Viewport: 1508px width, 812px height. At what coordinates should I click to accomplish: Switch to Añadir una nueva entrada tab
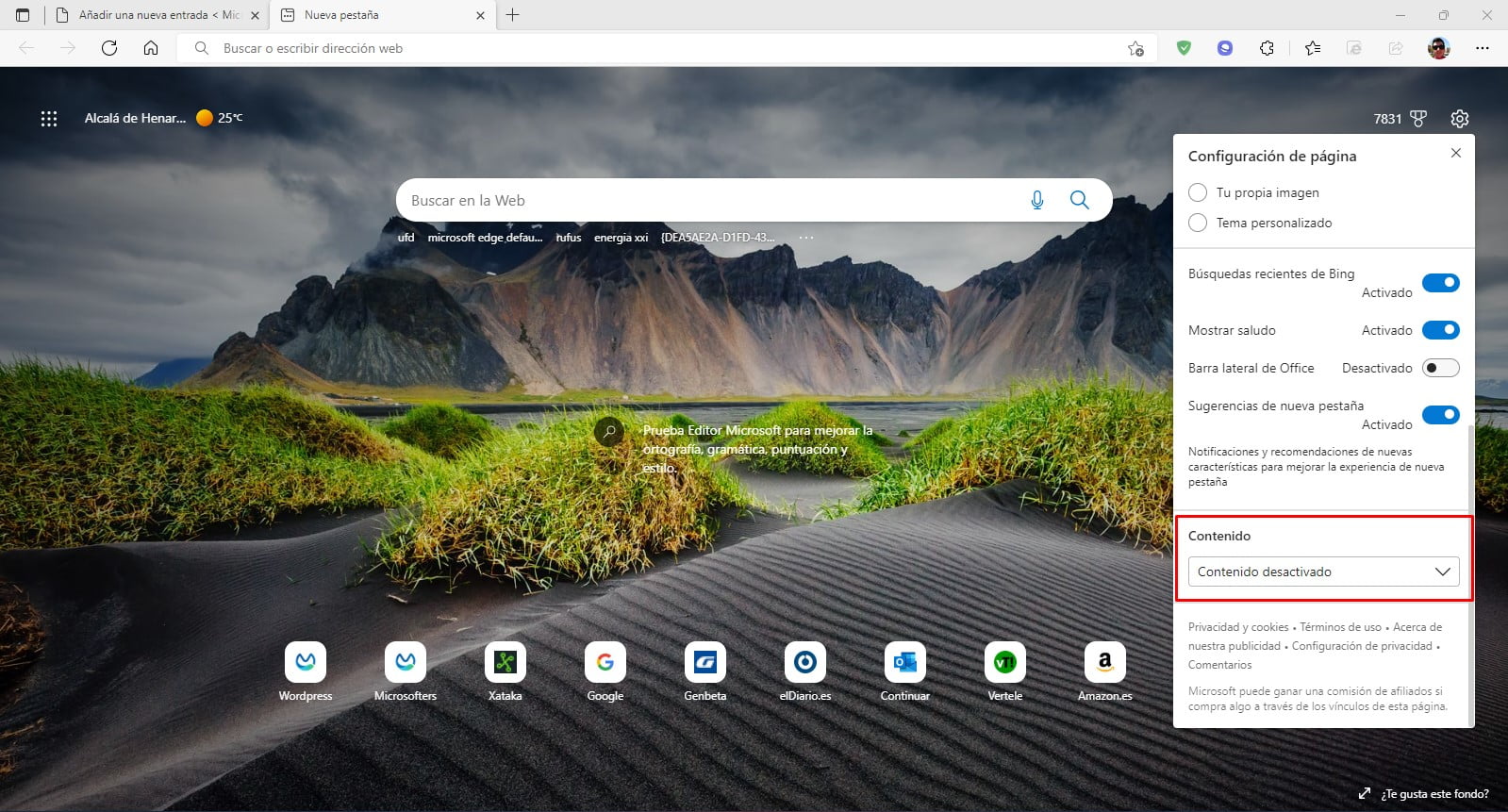click(x=151, y=15)
